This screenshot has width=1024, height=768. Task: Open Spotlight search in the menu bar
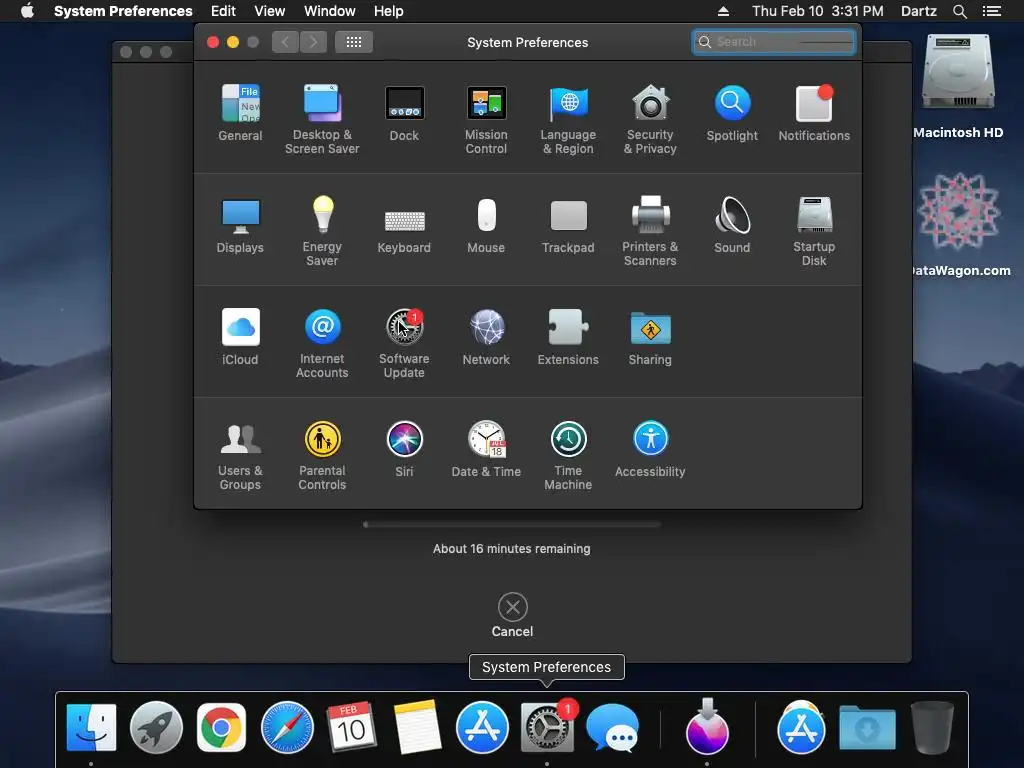click(959, 11)
